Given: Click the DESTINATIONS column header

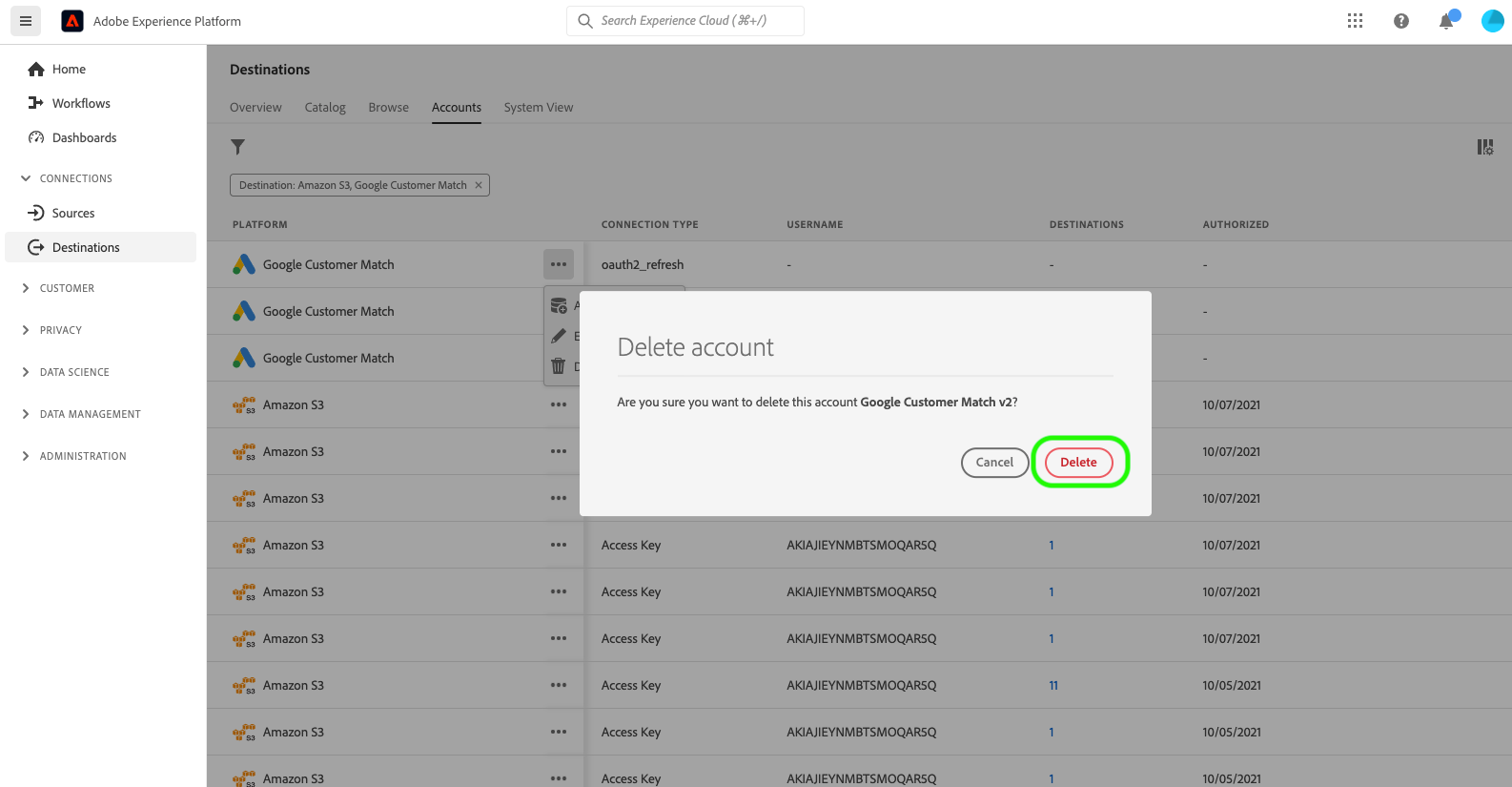Looking at the screenshot, I should pos(1087,225).
